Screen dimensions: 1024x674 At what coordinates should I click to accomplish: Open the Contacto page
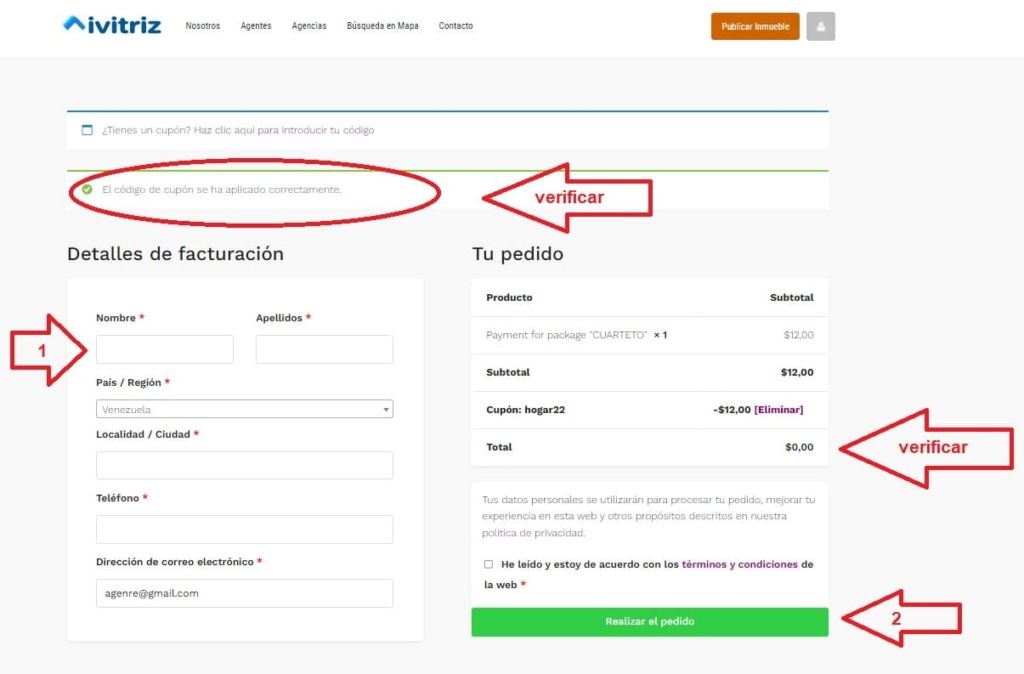click(456, 26)
